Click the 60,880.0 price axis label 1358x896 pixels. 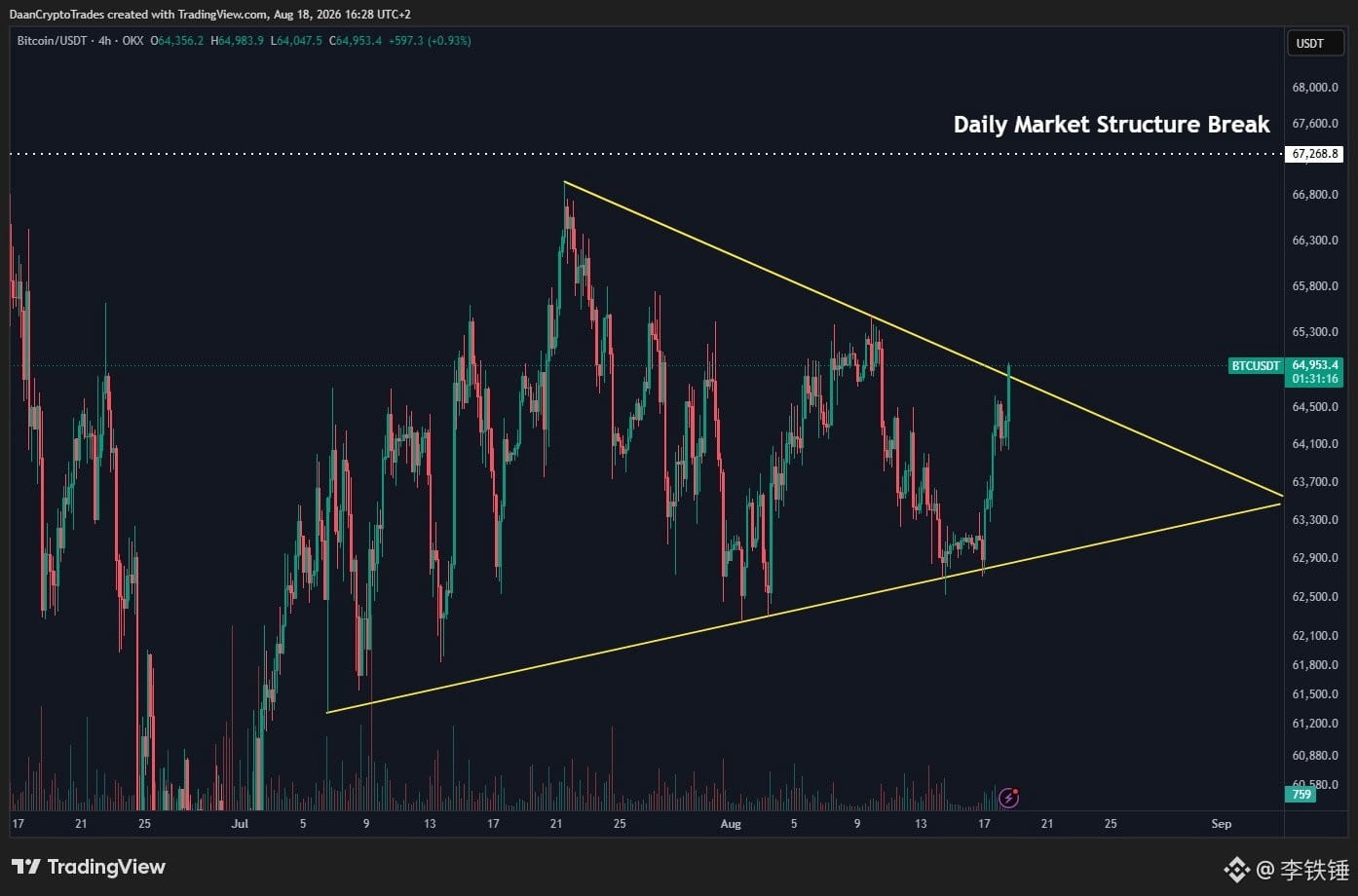tap(1315, 756)
